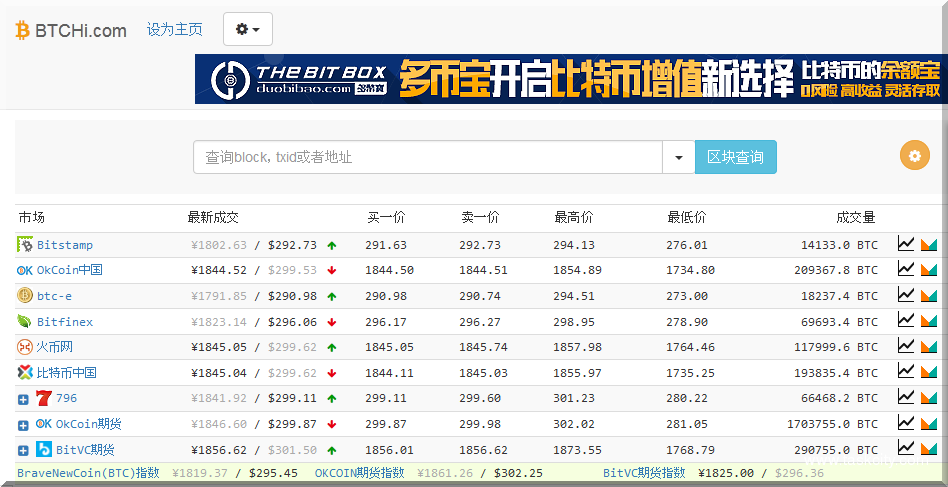Click Bitstamp latest price $292.73

tap(293, 245)
